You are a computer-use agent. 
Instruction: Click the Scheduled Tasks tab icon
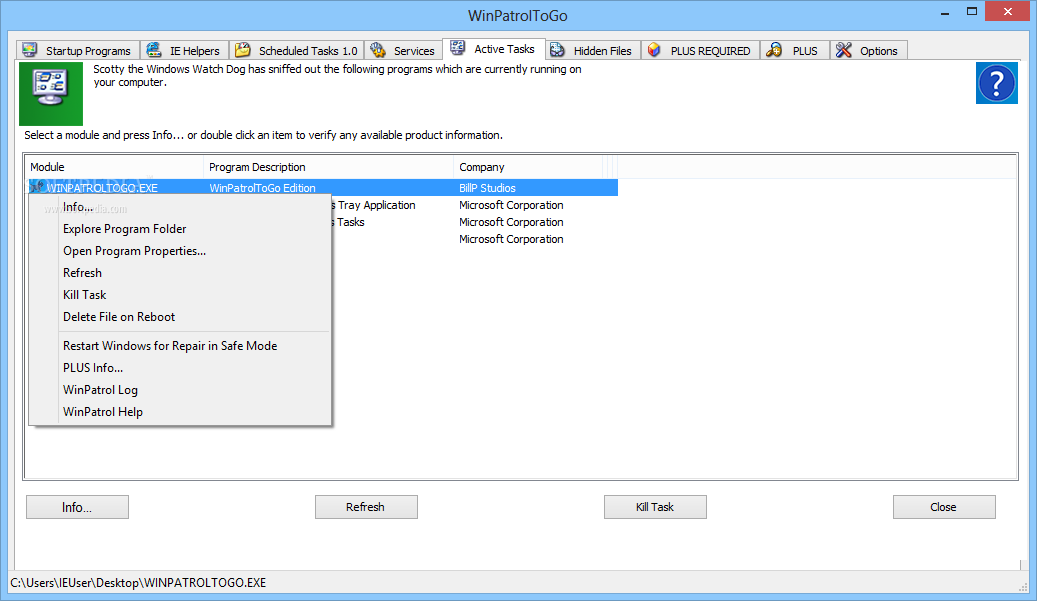tap(243, 50)
